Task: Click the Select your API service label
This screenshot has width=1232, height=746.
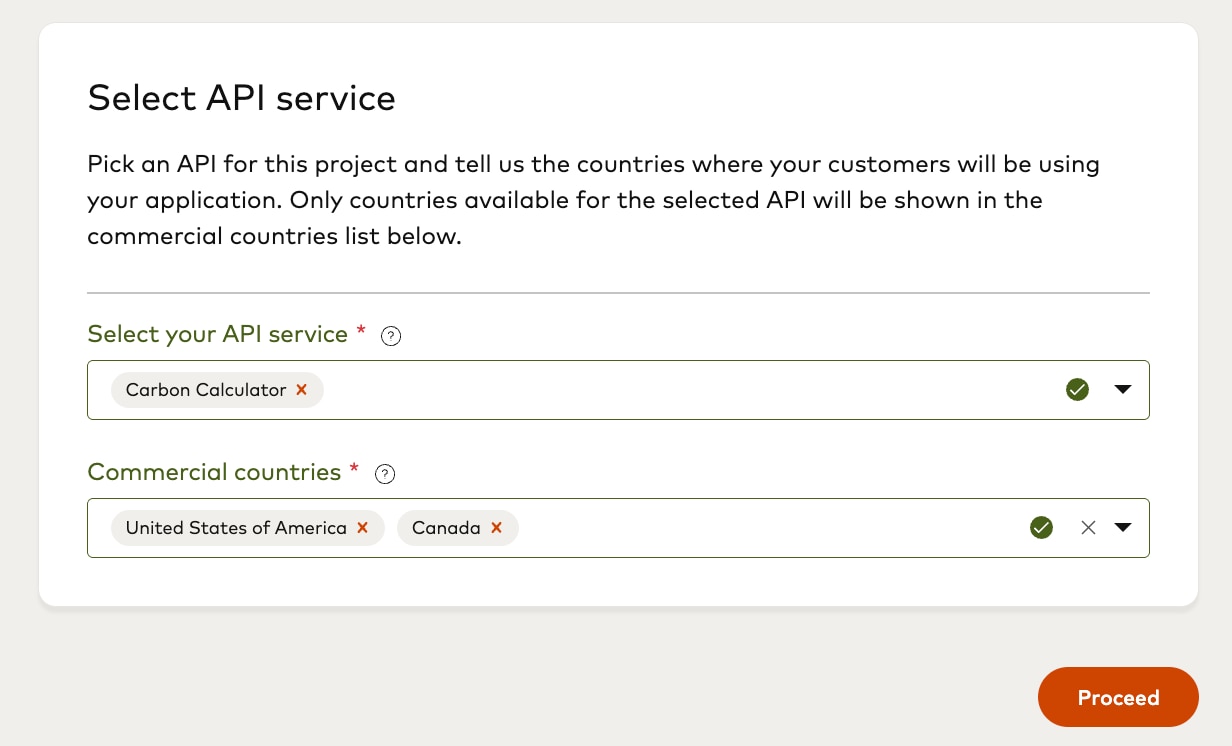Action: 219,334
